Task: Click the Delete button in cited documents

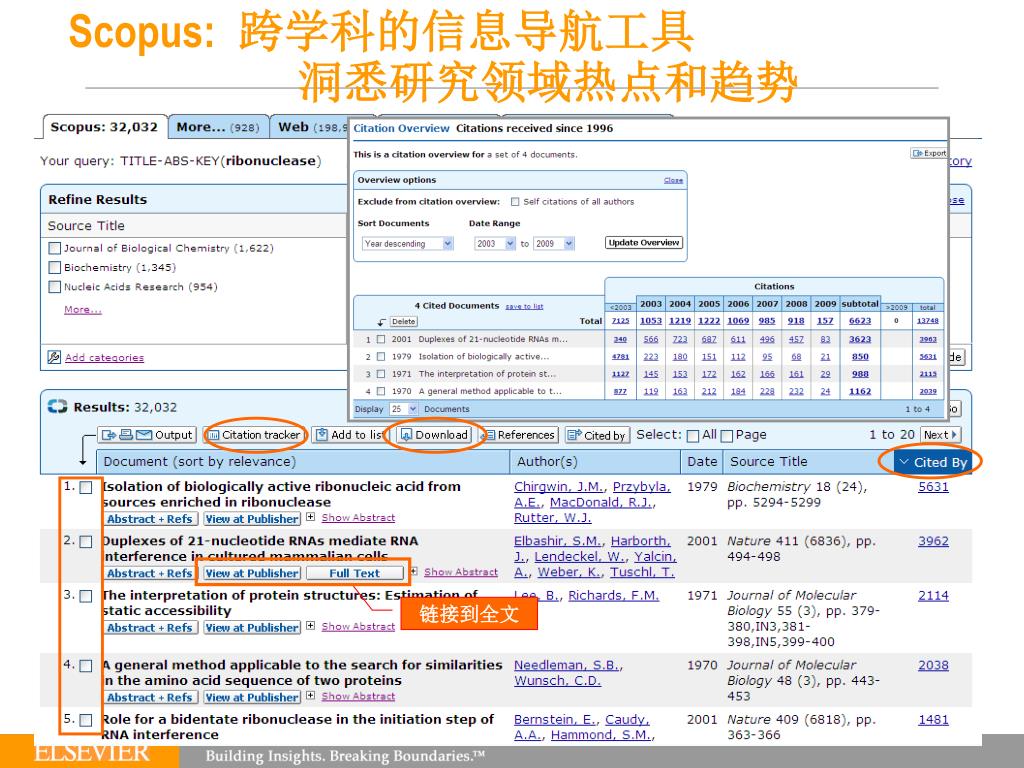Action: (x=403, y=321)
